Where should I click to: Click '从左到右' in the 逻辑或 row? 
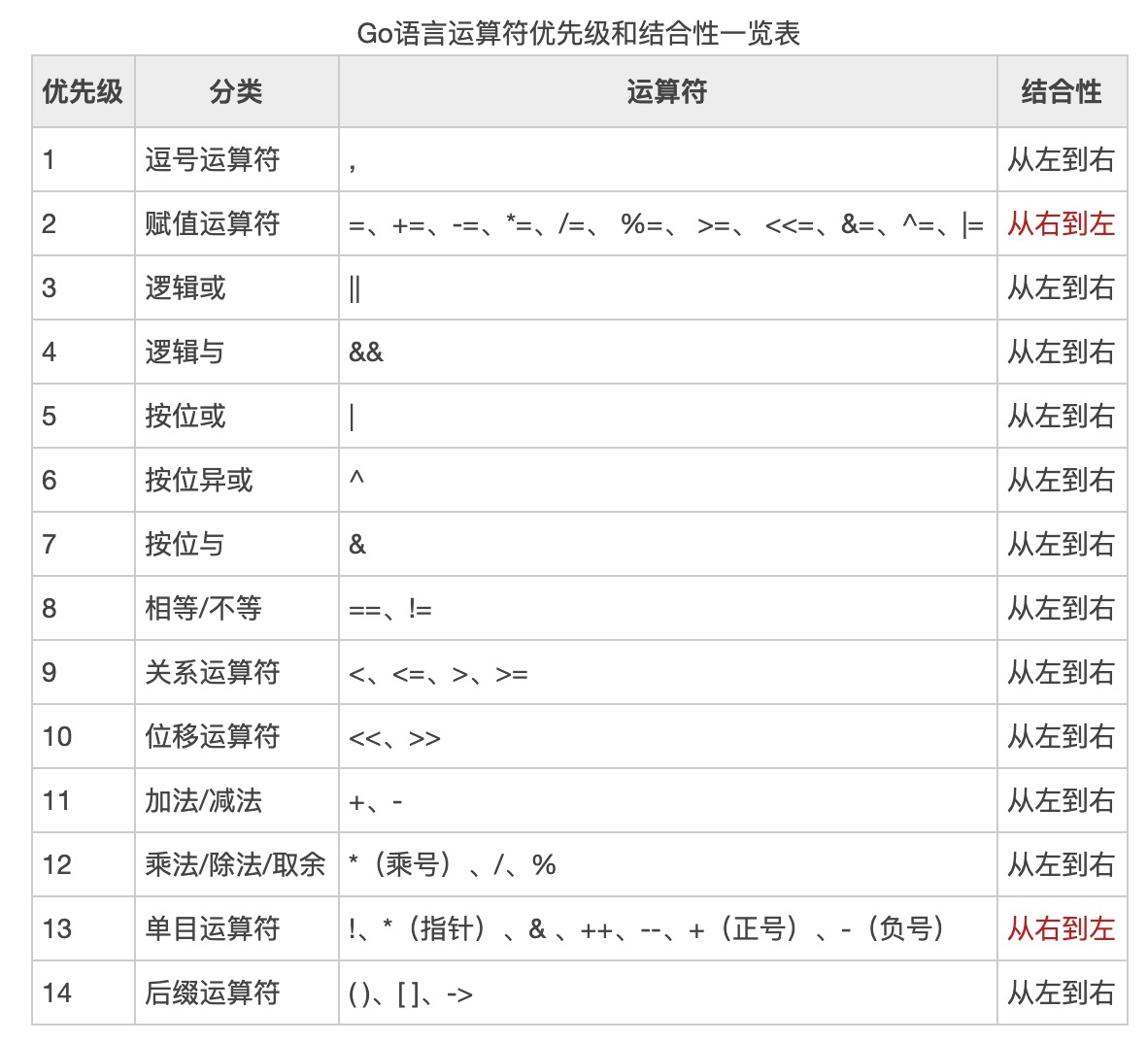coord(1062,287)
